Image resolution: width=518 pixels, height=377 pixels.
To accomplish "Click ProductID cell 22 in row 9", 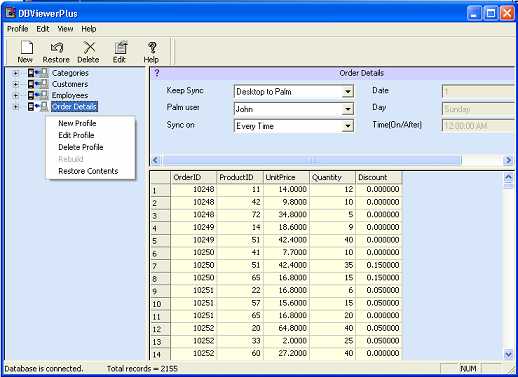I will click(x=240, y=290).
